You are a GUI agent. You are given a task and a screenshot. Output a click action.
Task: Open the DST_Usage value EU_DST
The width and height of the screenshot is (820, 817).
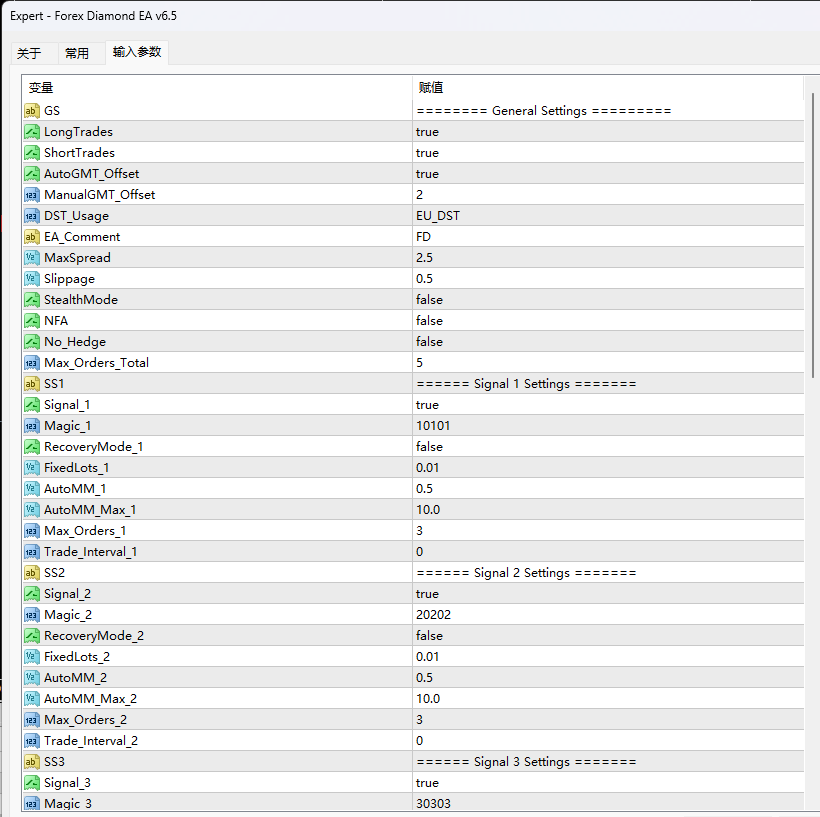coord(438,215)
